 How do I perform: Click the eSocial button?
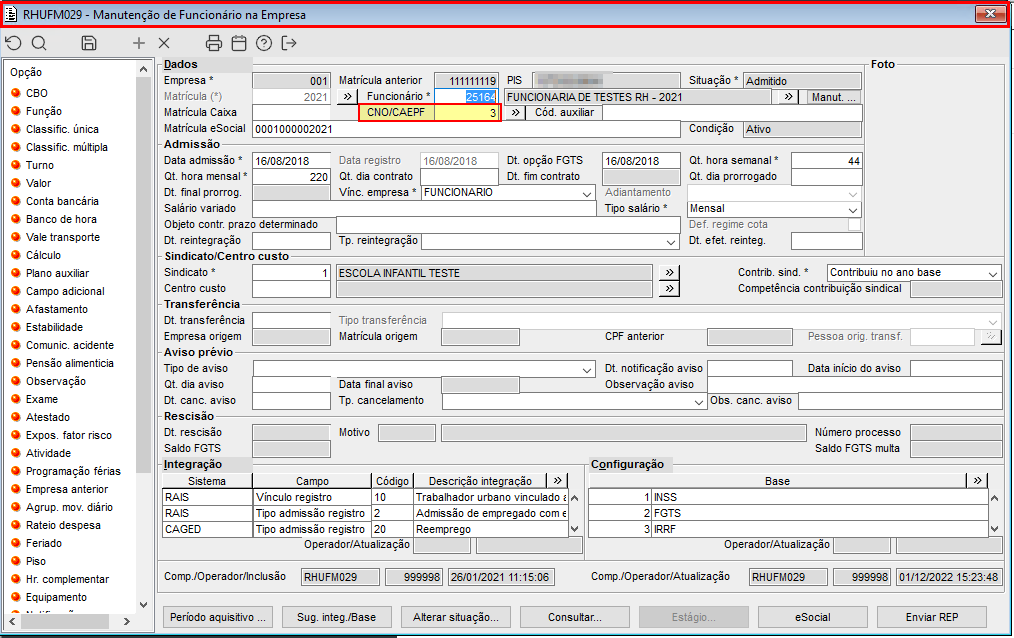(812, 617)
